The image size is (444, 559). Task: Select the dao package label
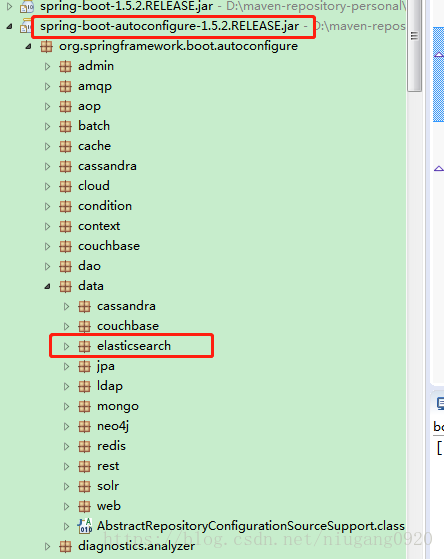[x=89, y=266]
